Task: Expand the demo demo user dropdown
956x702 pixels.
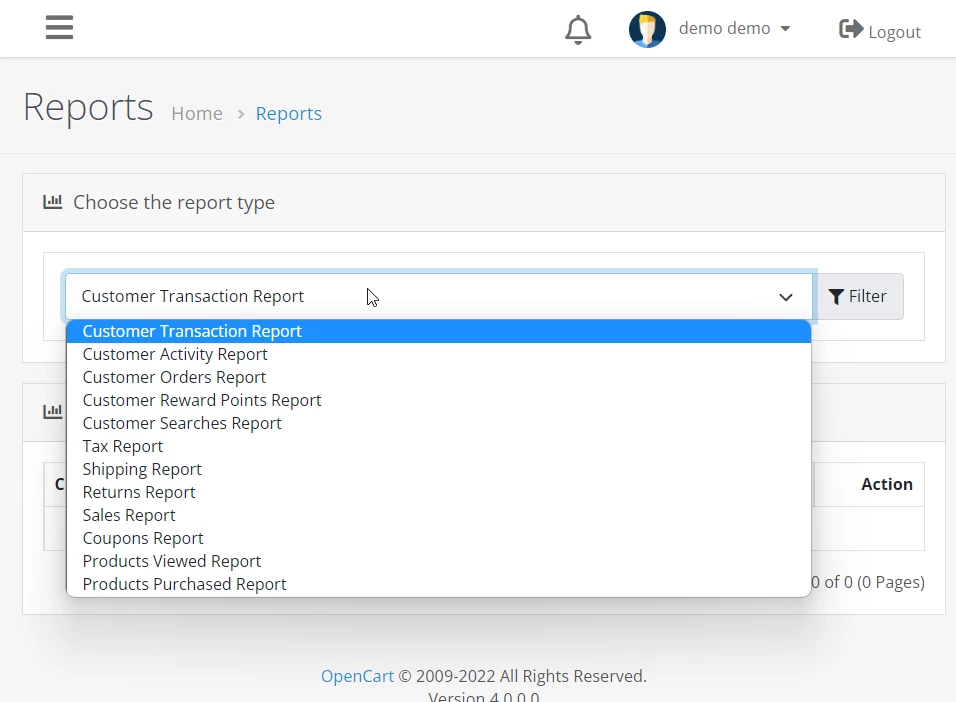Action: pyautogui.click(x=734, y=29)
